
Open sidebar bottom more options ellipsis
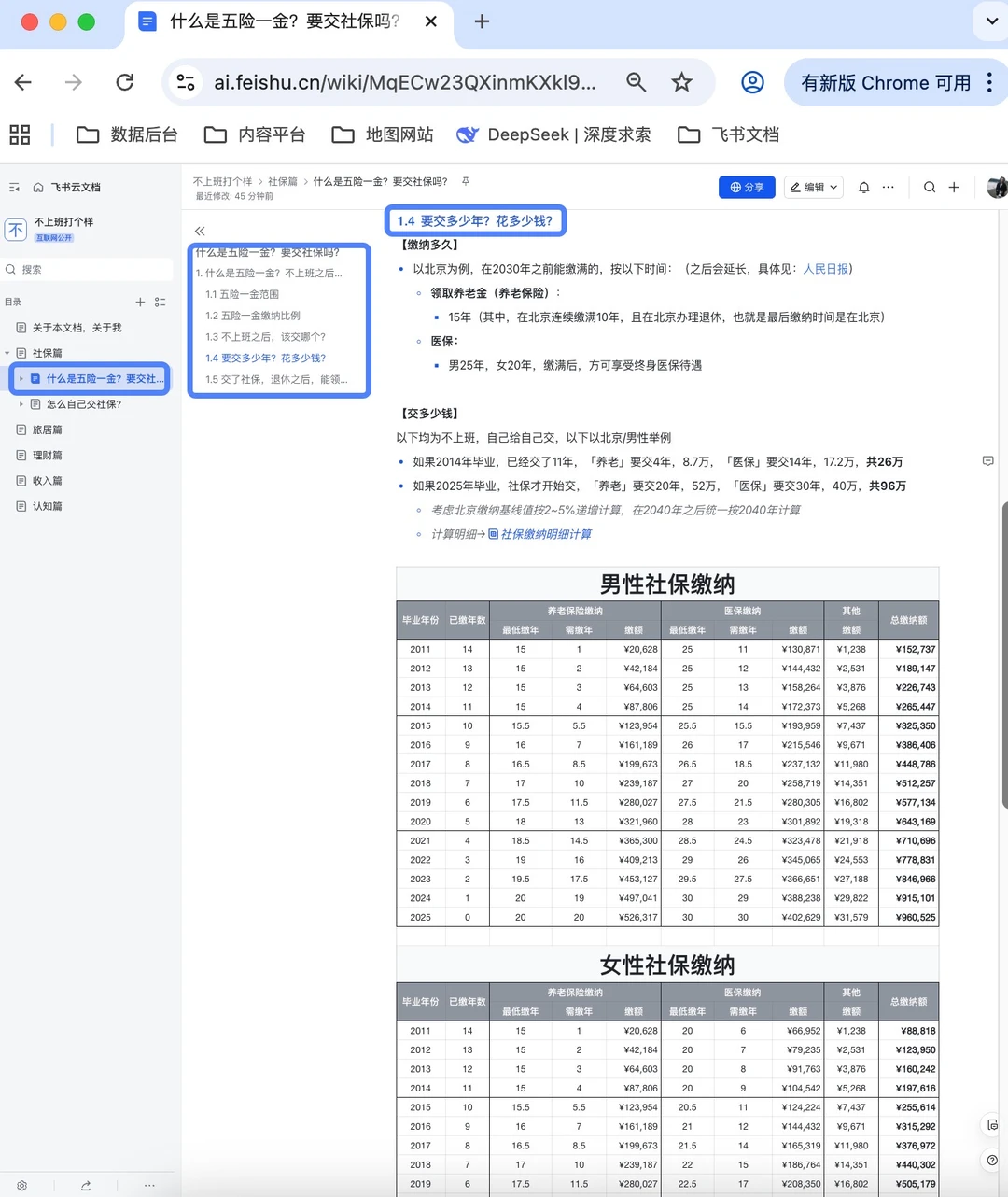(x=149, y=1185)
